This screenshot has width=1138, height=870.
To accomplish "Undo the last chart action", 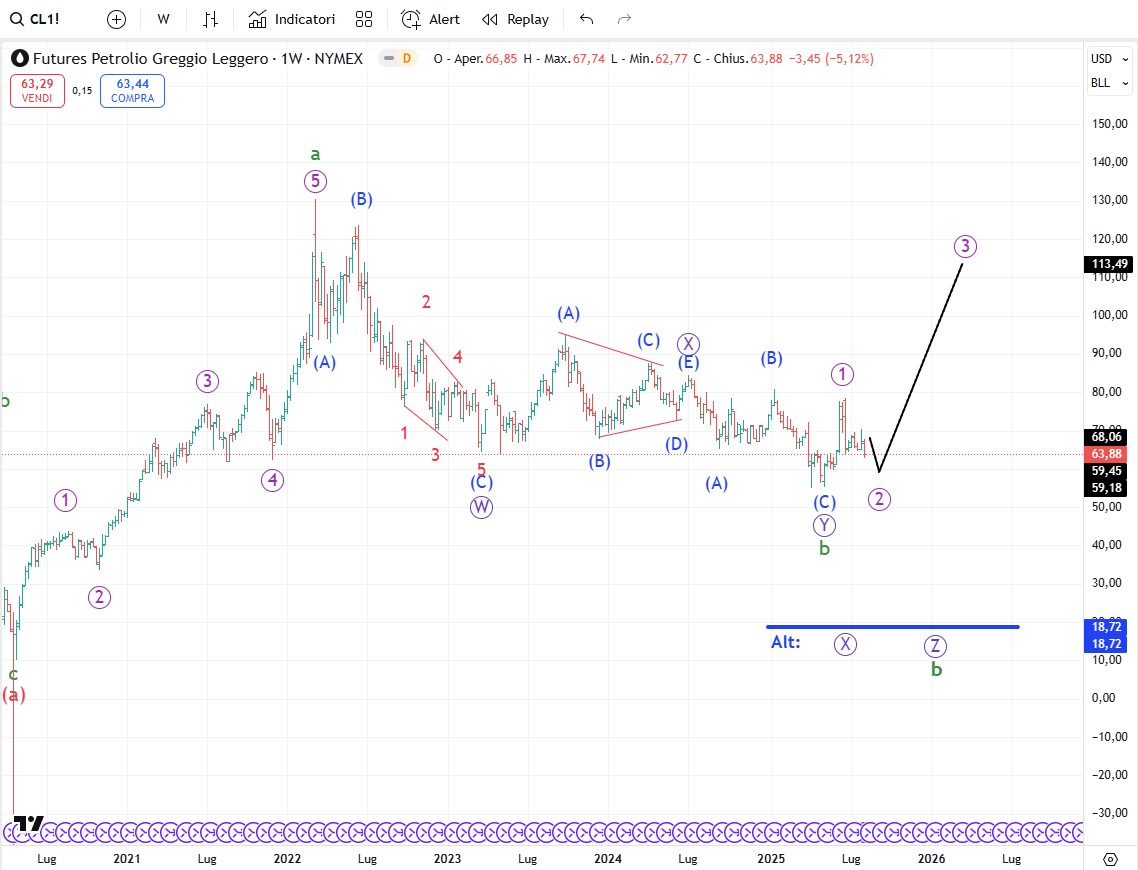I will click(587, 19).
